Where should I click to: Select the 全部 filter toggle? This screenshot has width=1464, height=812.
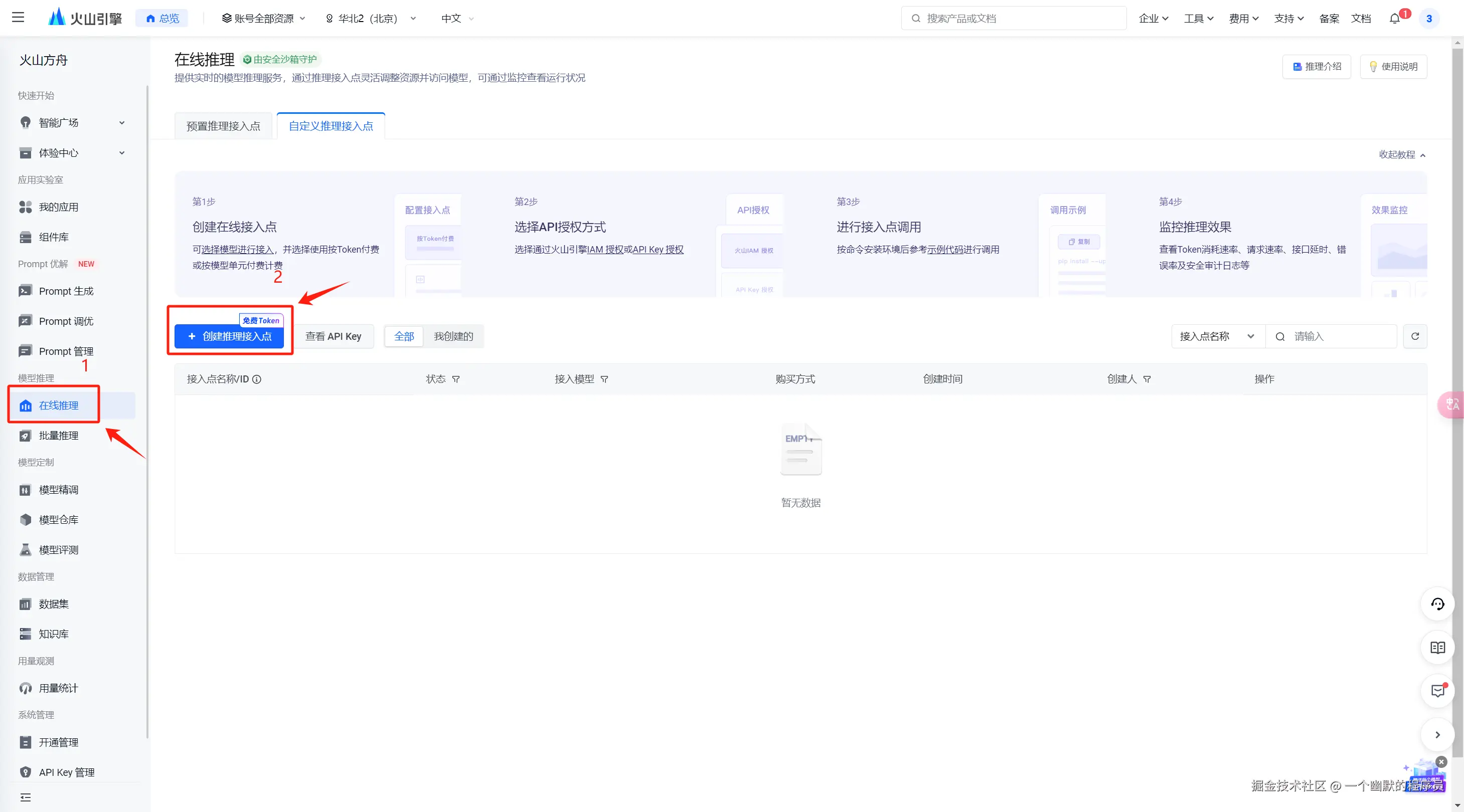(404, 336)
